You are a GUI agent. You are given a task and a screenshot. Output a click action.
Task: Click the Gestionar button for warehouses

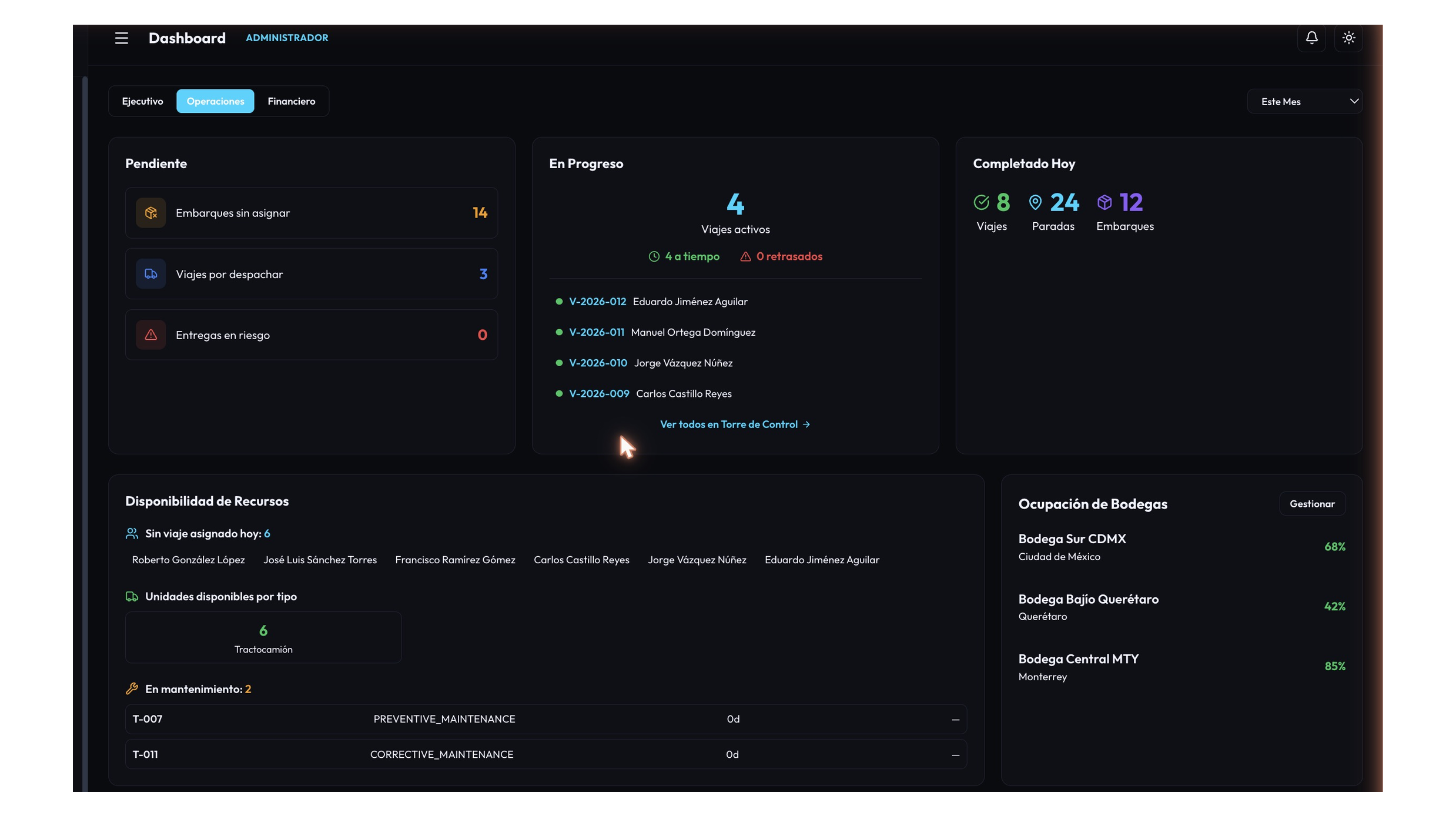(x=1312, y=504)
